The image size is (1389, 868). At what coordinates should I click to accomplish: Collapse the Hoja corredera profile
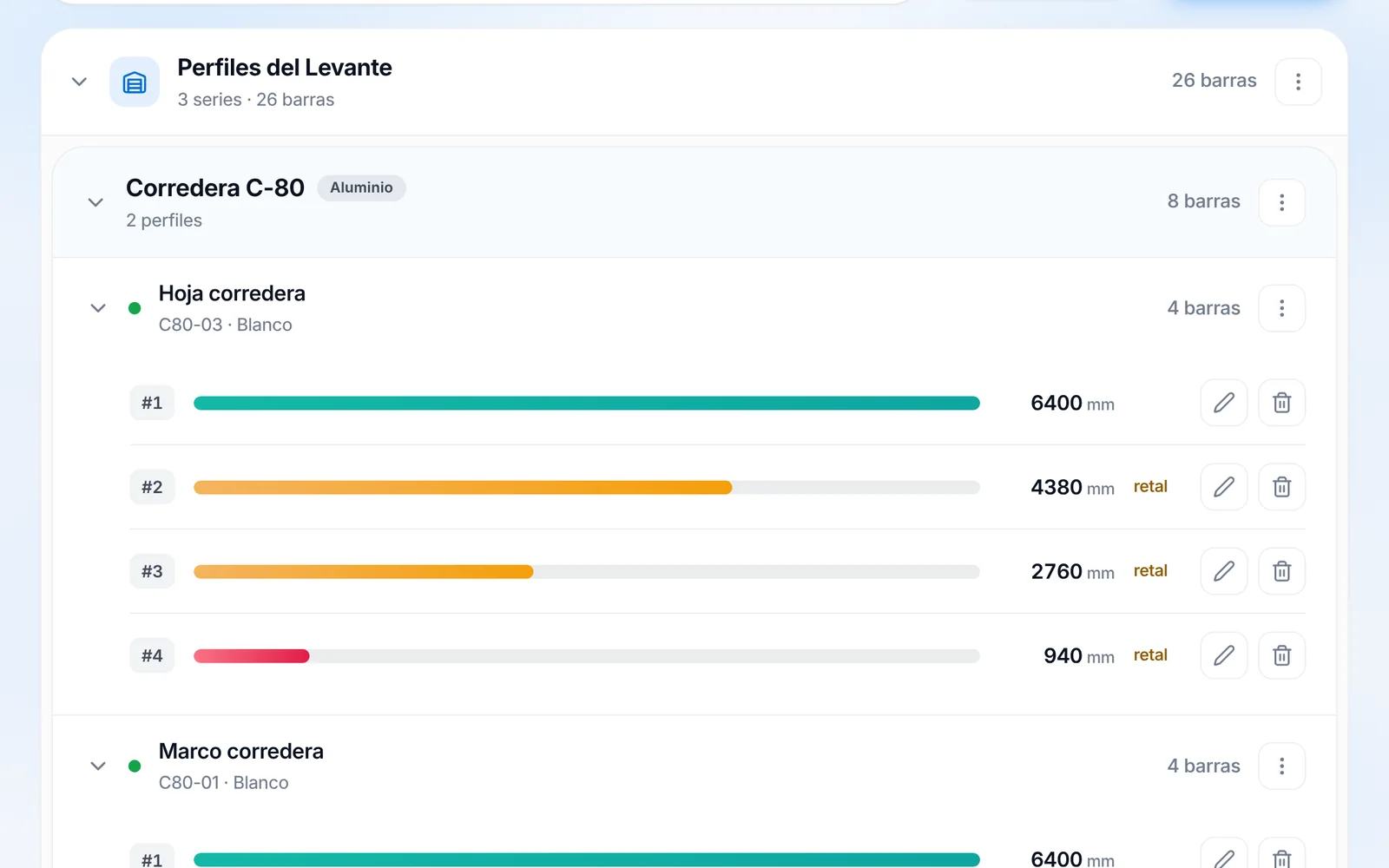click(x=98, y=308)
